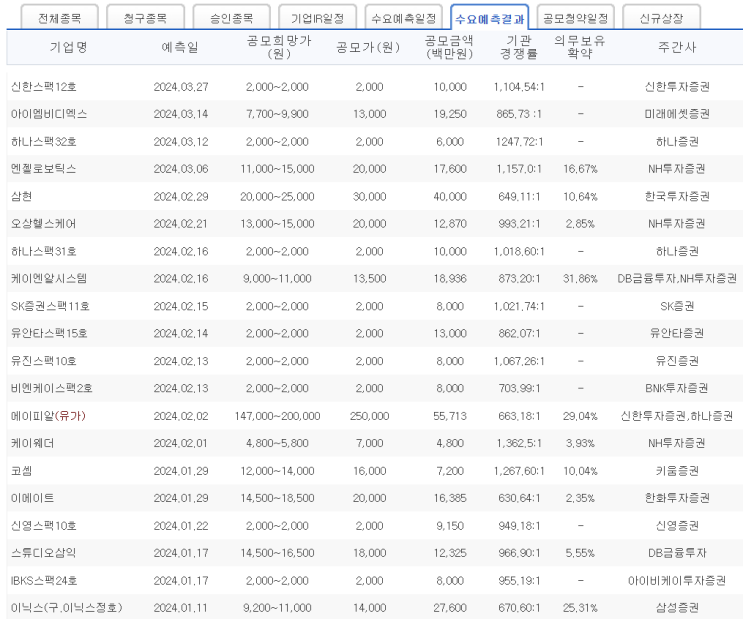This screenshot has width=743, height=619.
Task: Open company link 신한스팩12호
Action: (44, 87)
